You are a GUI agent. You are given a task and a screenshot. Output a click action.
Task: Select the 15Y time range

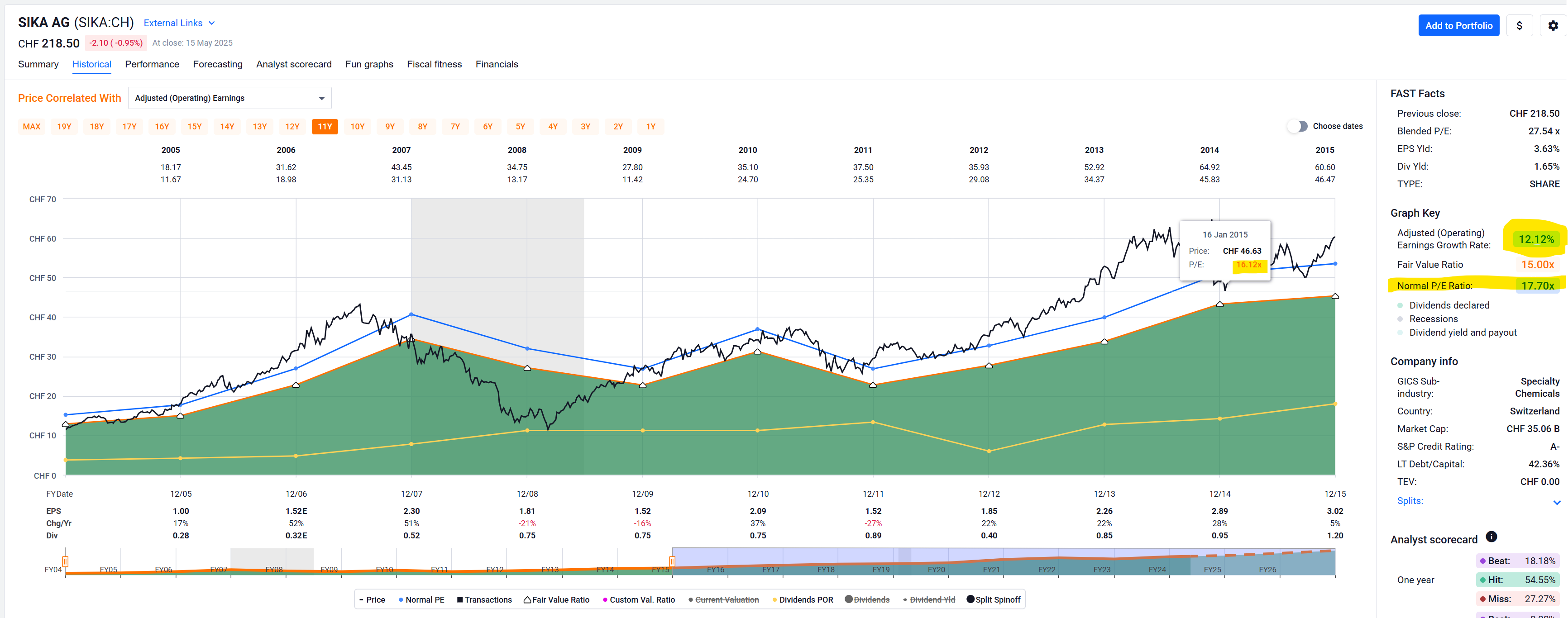(195, 127)
